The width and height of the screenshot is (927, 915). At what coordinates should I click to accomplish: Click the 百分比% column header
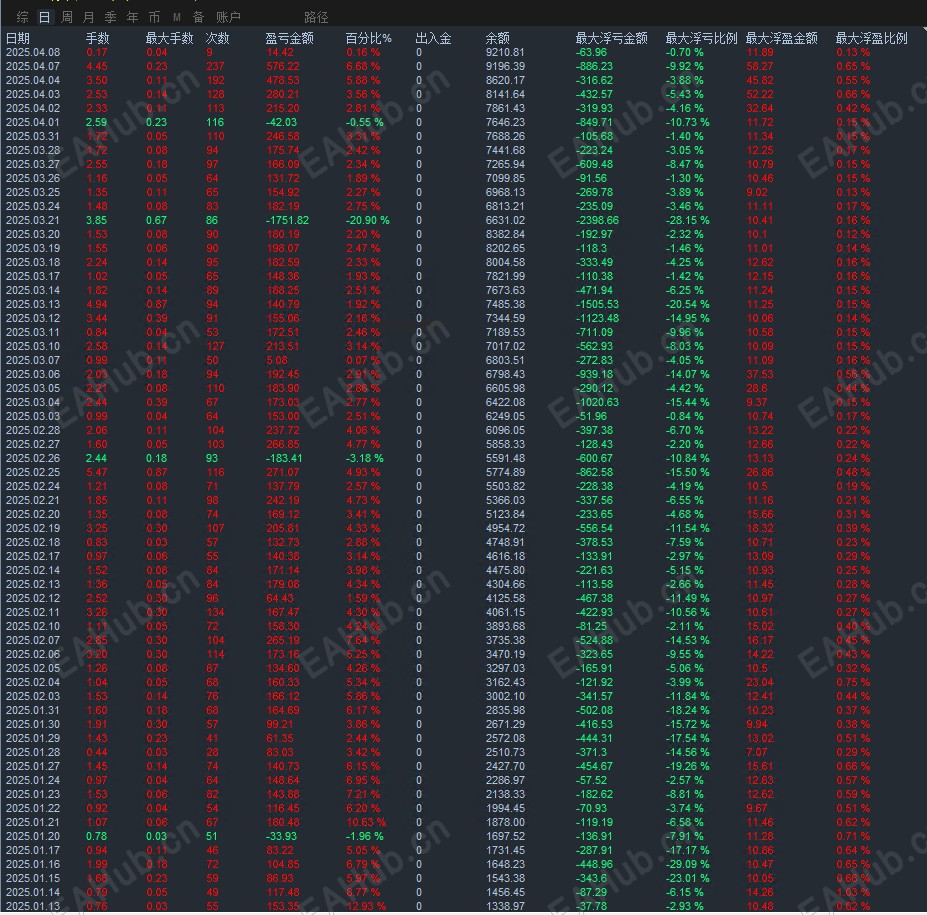(368, 38)
